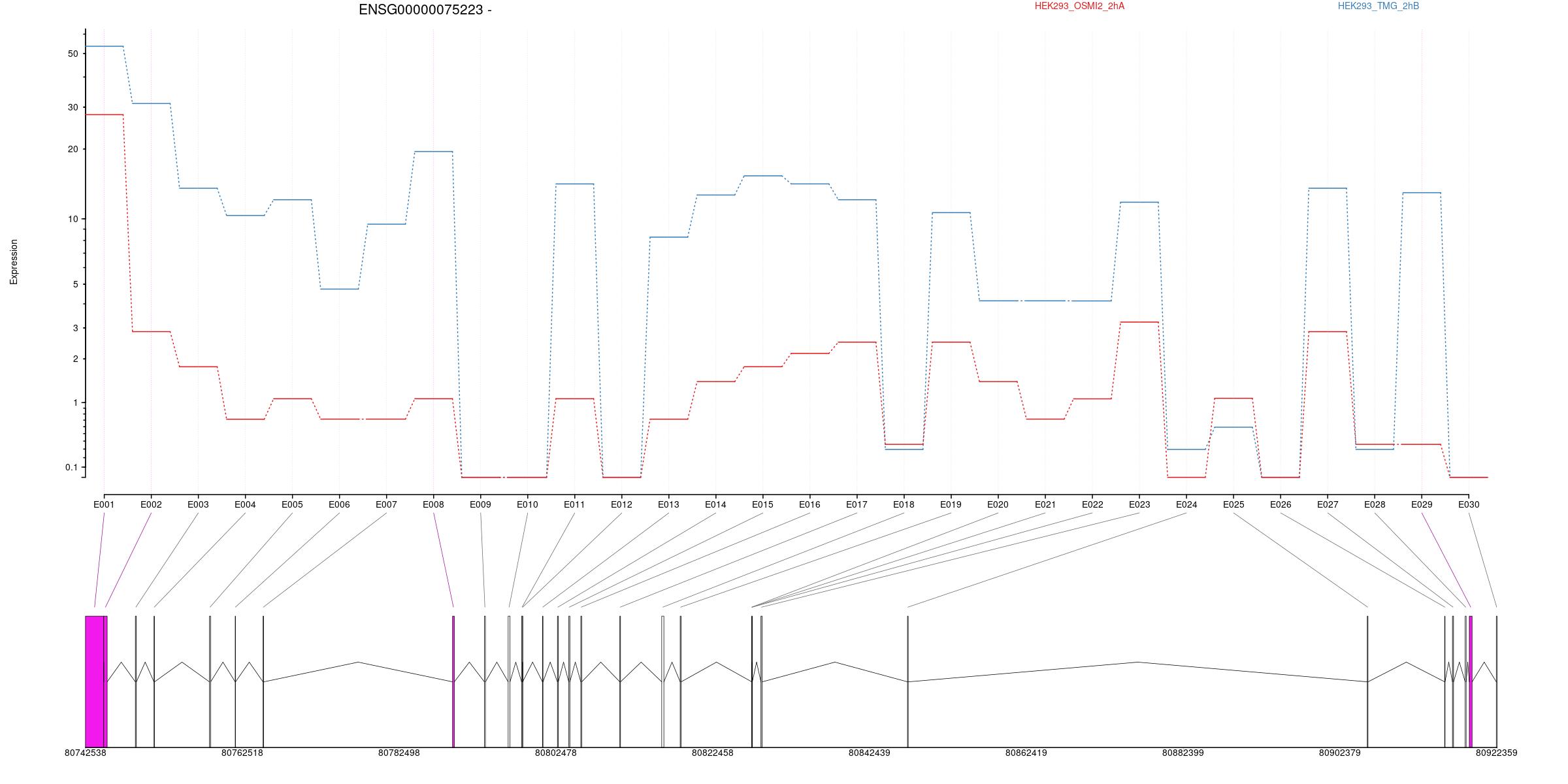1568x784 pixels.
Task: Click genomic coordinate 80742538
Action: [86, 753]
